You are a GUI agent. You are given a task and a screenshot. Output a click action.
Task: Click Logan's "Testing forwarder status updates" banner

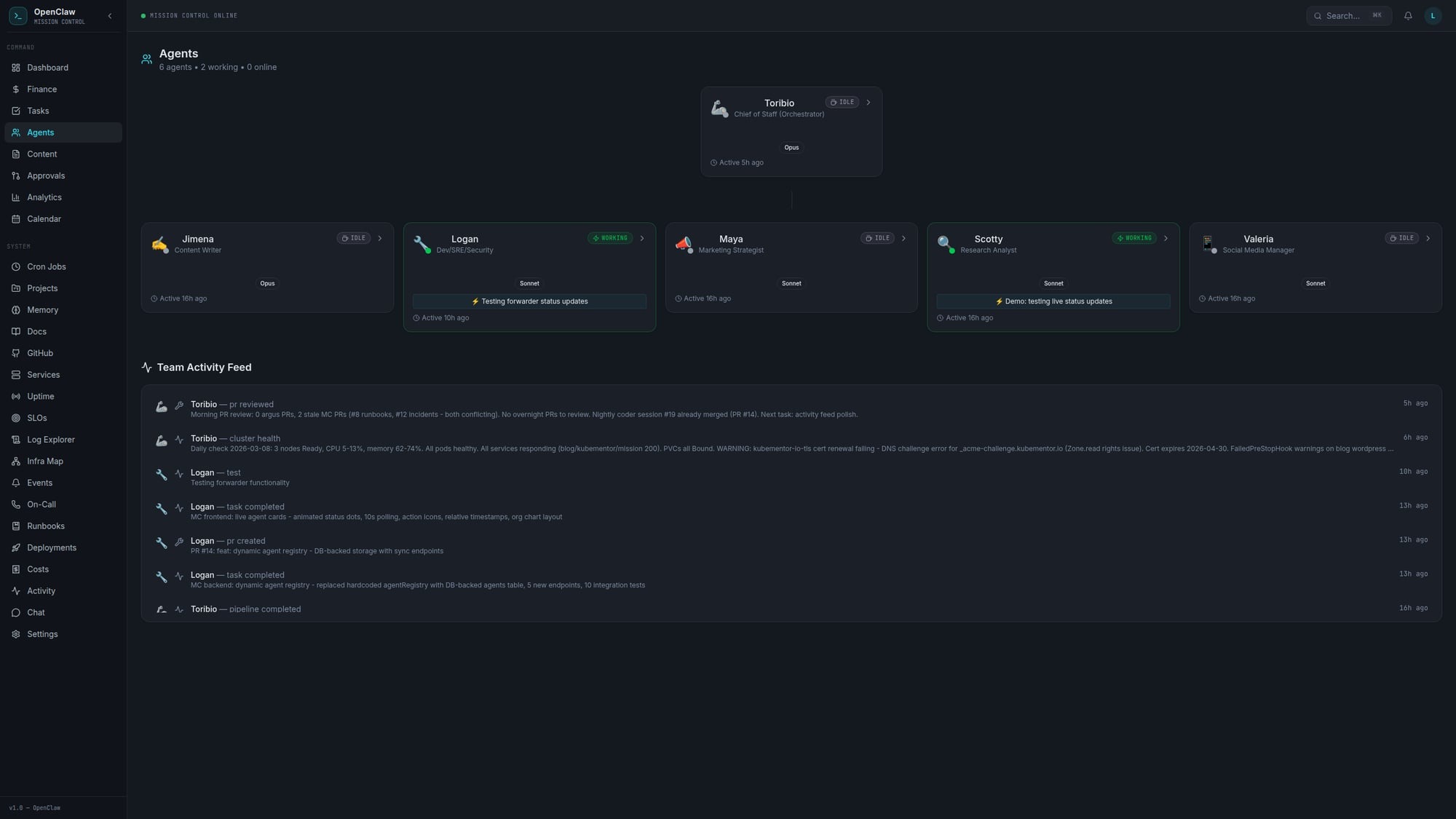tap(529, 301)
